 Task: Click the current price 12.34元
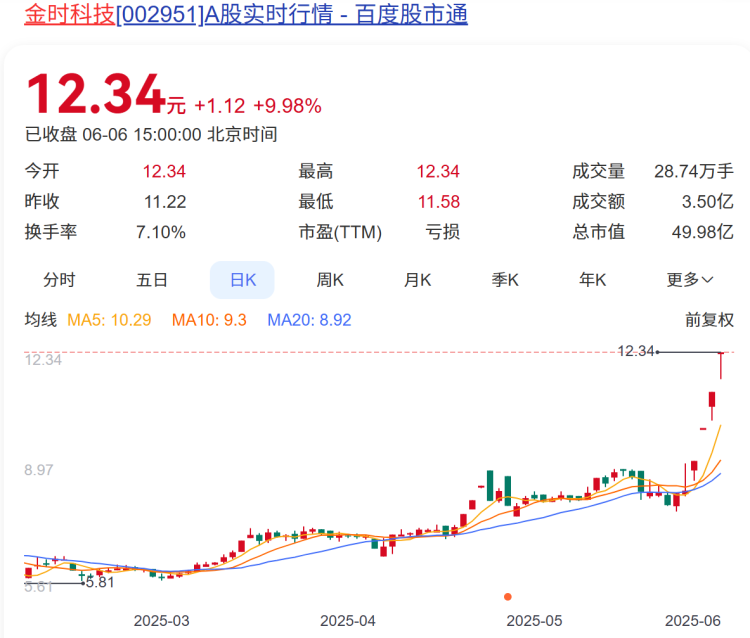pos(106,94)
